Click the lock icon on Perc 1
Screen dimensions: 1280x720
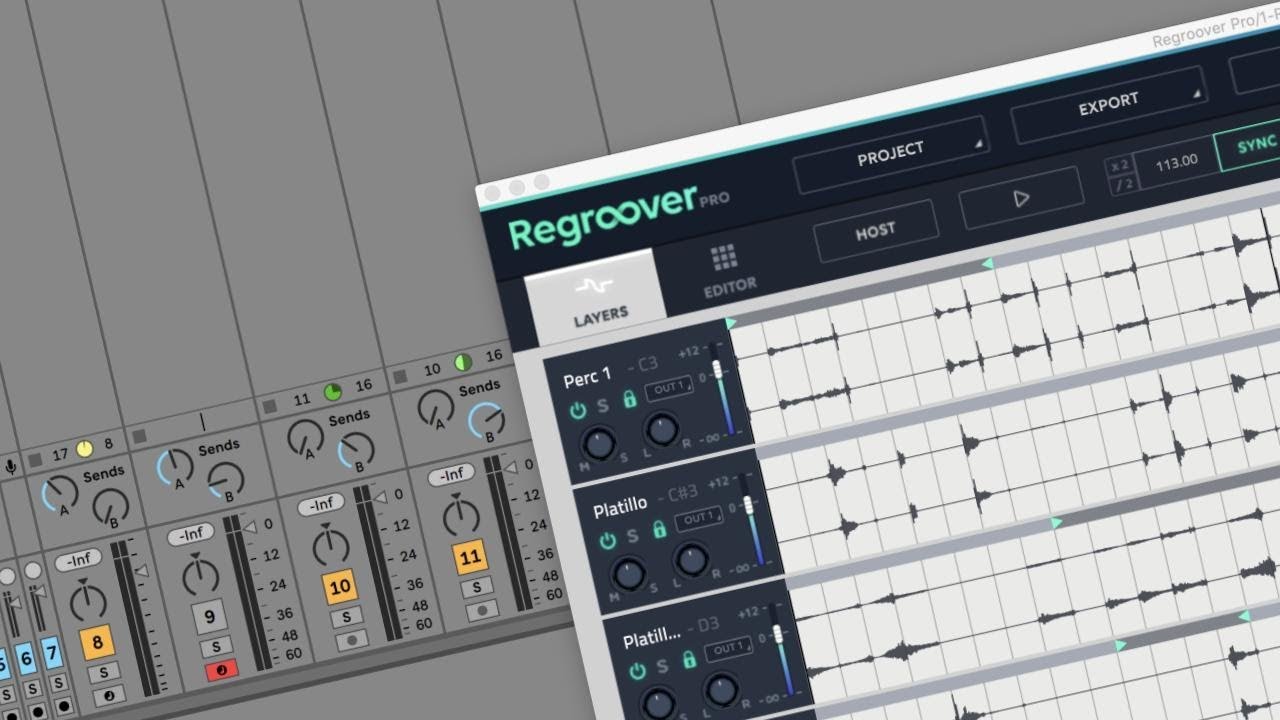629,399
